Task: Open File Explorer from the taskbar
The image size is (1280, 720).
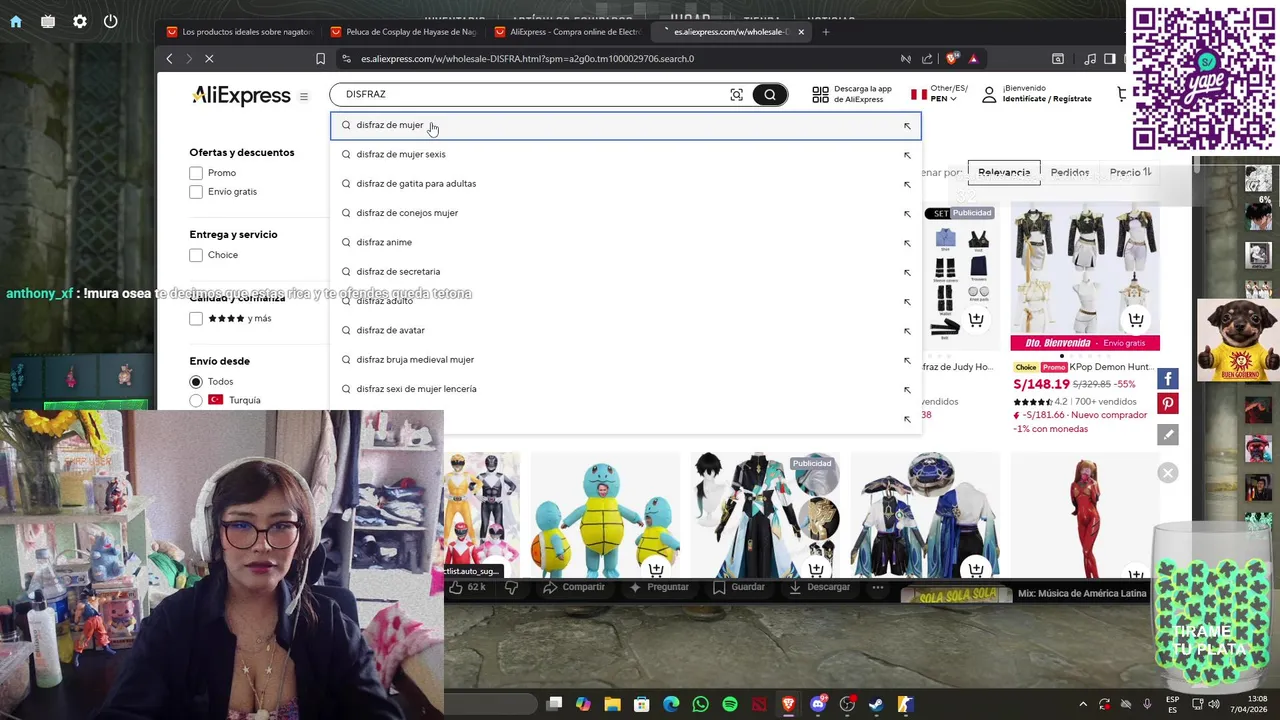Action: pos(612,705)
